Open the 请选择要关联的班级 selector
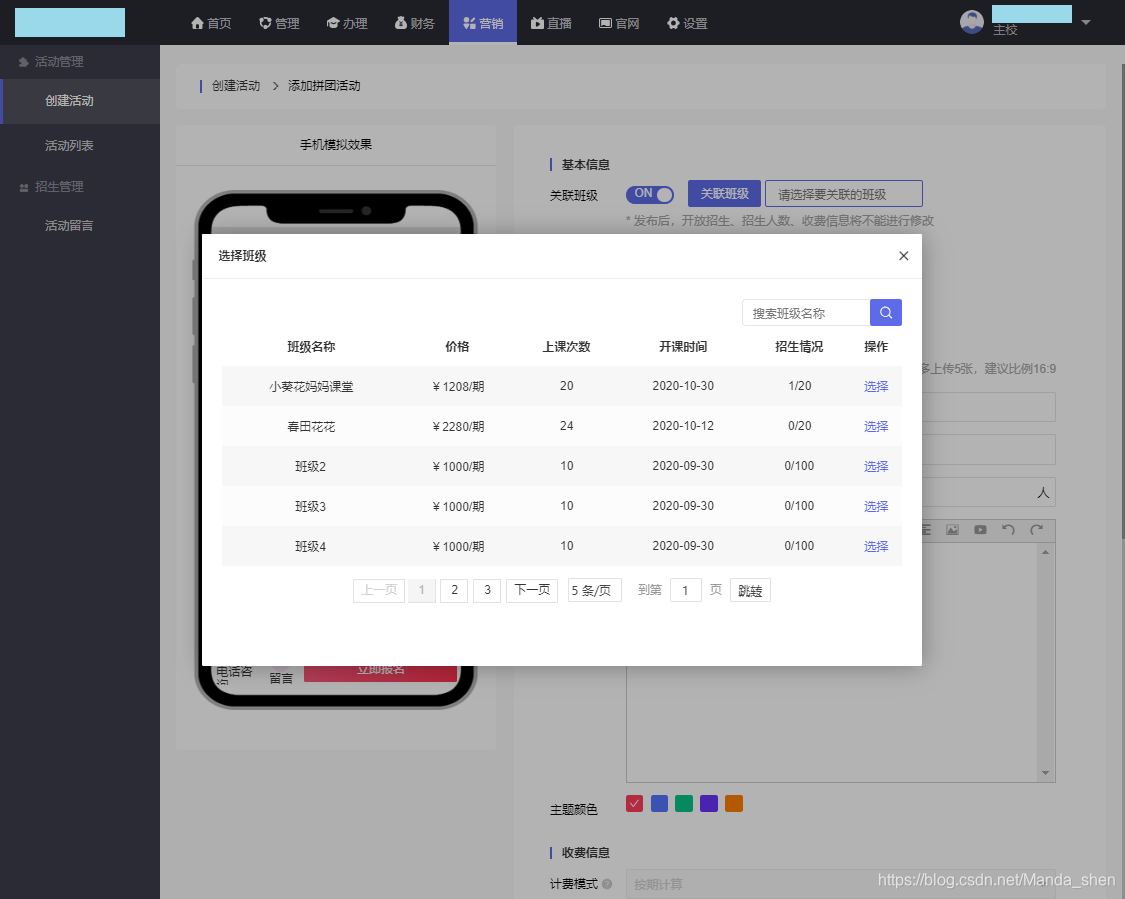 843,193
